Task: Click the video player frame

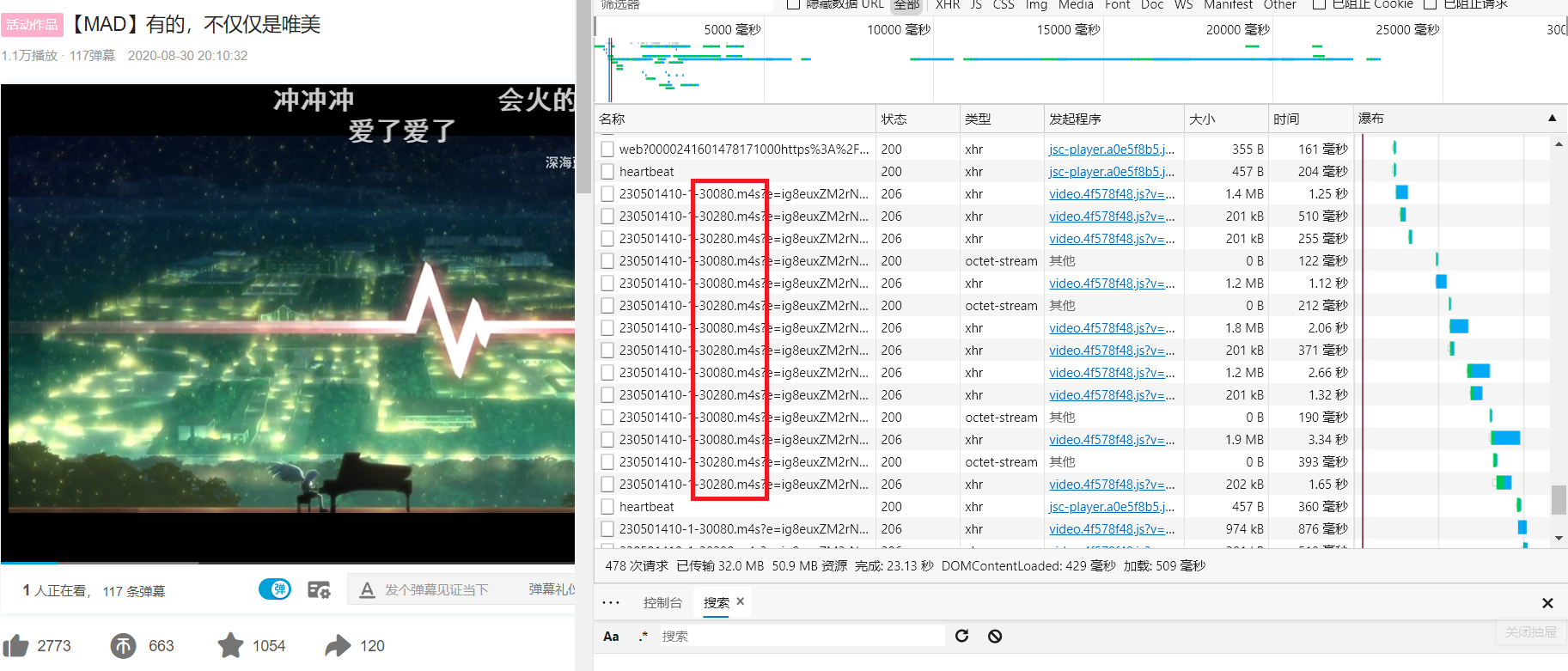Action: pos(288,322)
